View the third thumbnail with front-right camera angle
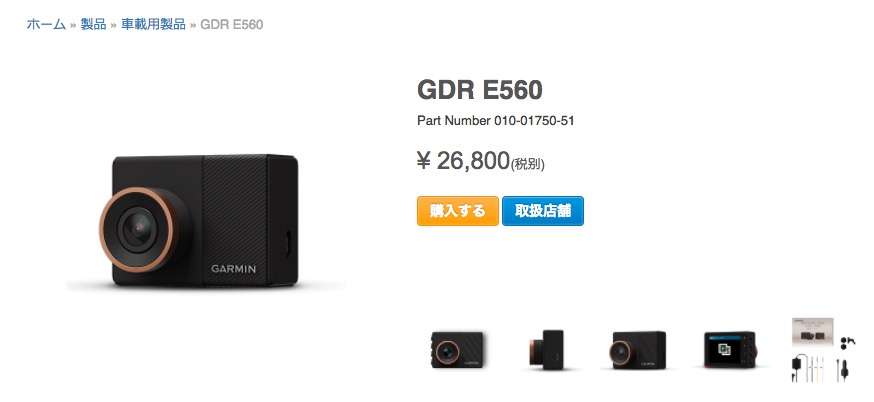Viewport: 874px width, 402px height. [x=638, y=350]
